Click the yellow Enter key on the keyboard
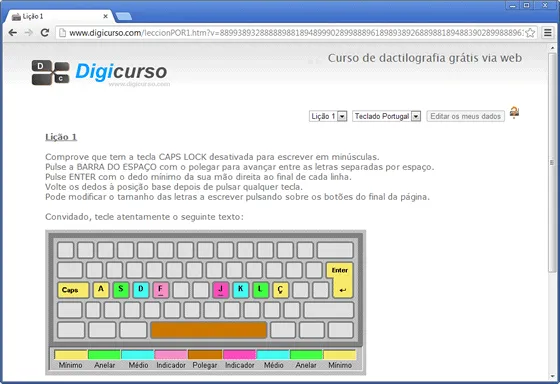Viewport: 560px width, 384px height. 340,280
